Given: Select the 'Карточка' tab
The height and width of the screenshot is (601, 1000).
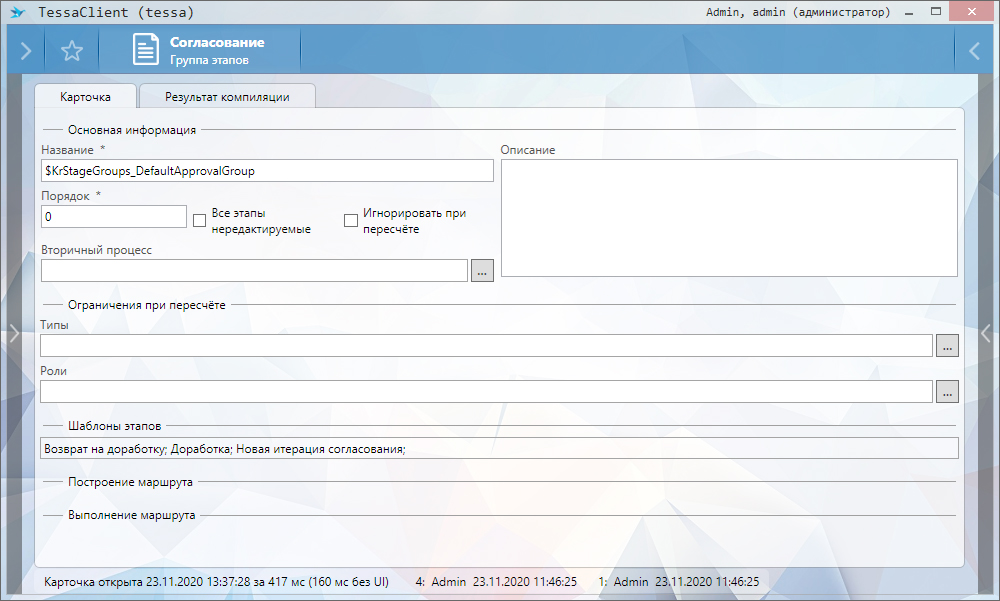Looking at the screenshot, I should (85, 97).
